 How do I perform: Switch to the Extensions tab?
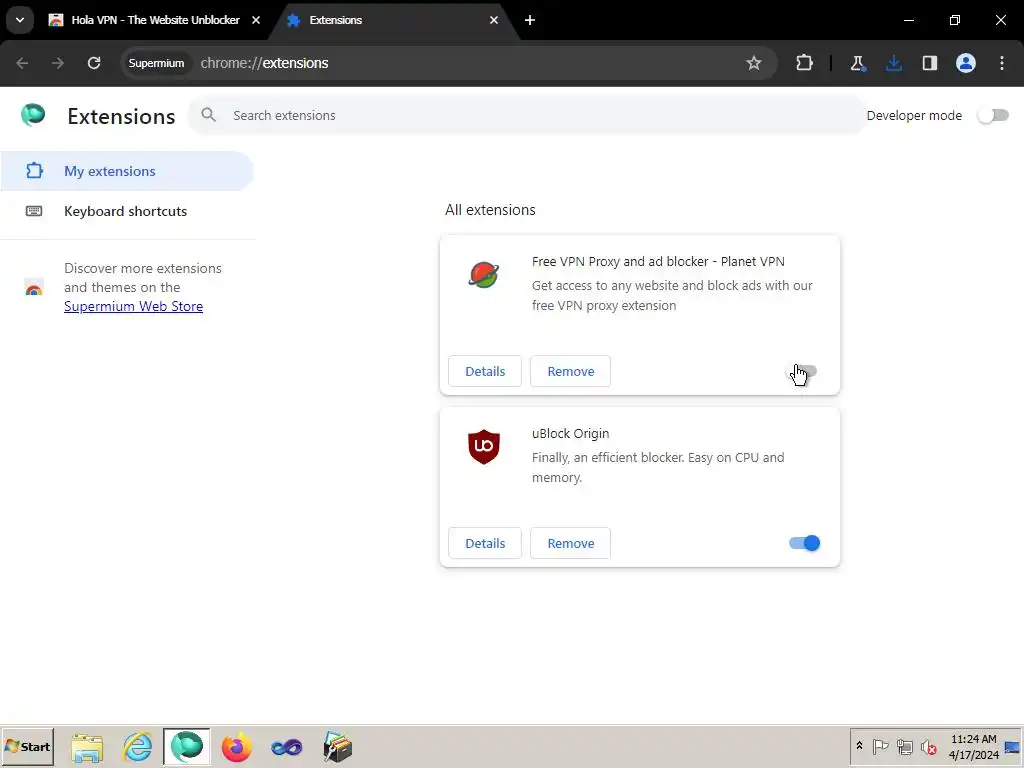point(394,20)
